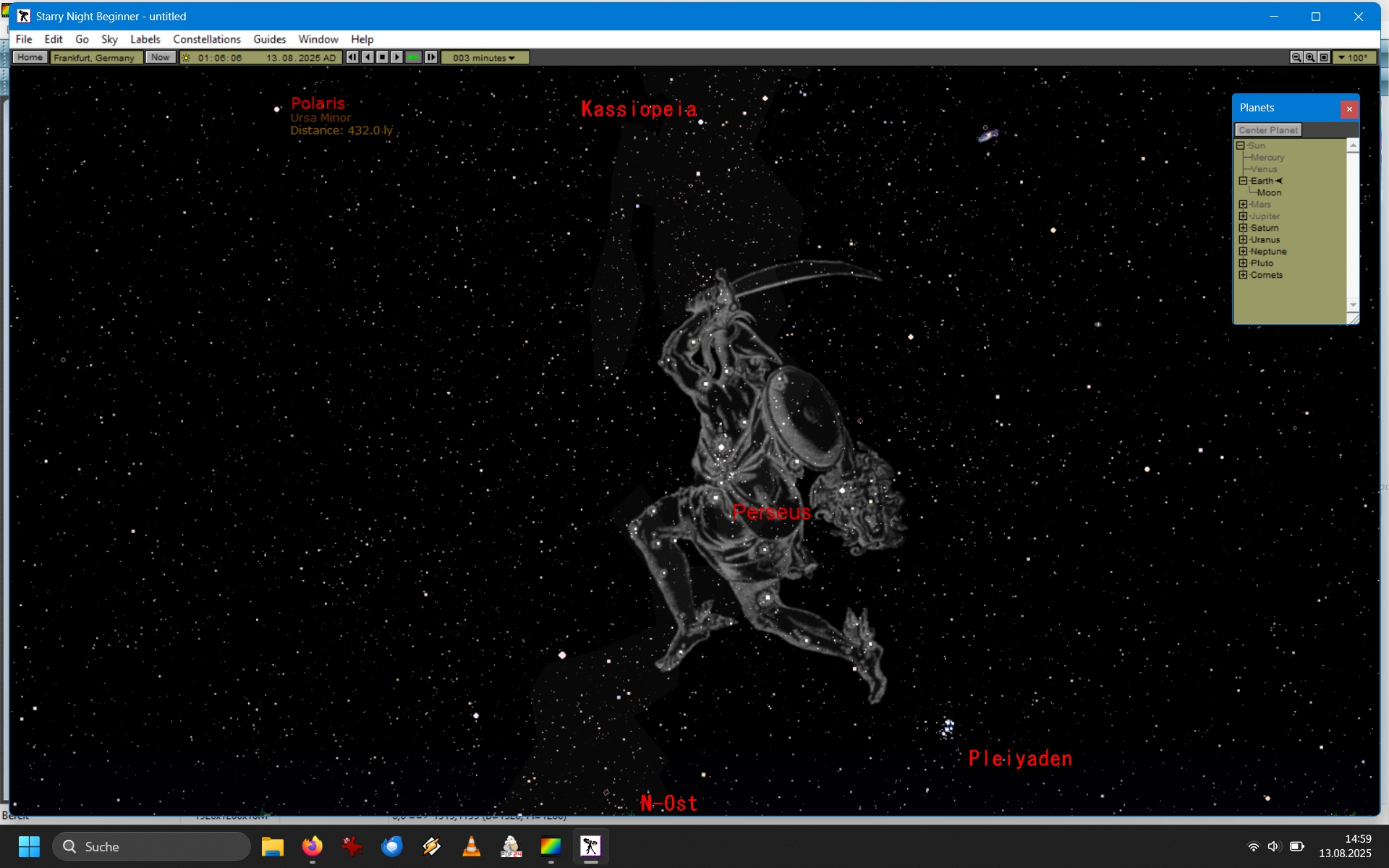This screenshot has width=1389, height=868.
Task: Toggle the green real-time flow button
Action: point(414,57)
